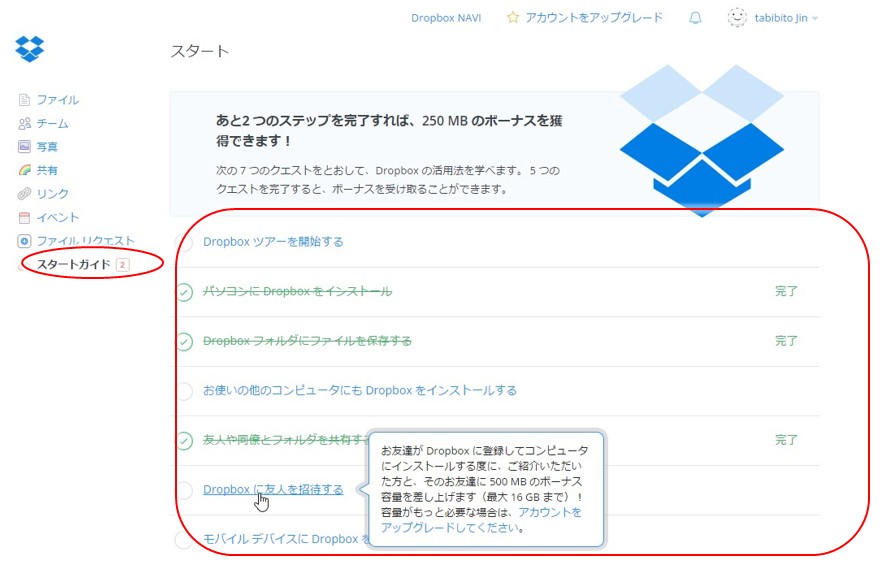
Task: Click the smiley avatar icon
Action: pos(737,18)
